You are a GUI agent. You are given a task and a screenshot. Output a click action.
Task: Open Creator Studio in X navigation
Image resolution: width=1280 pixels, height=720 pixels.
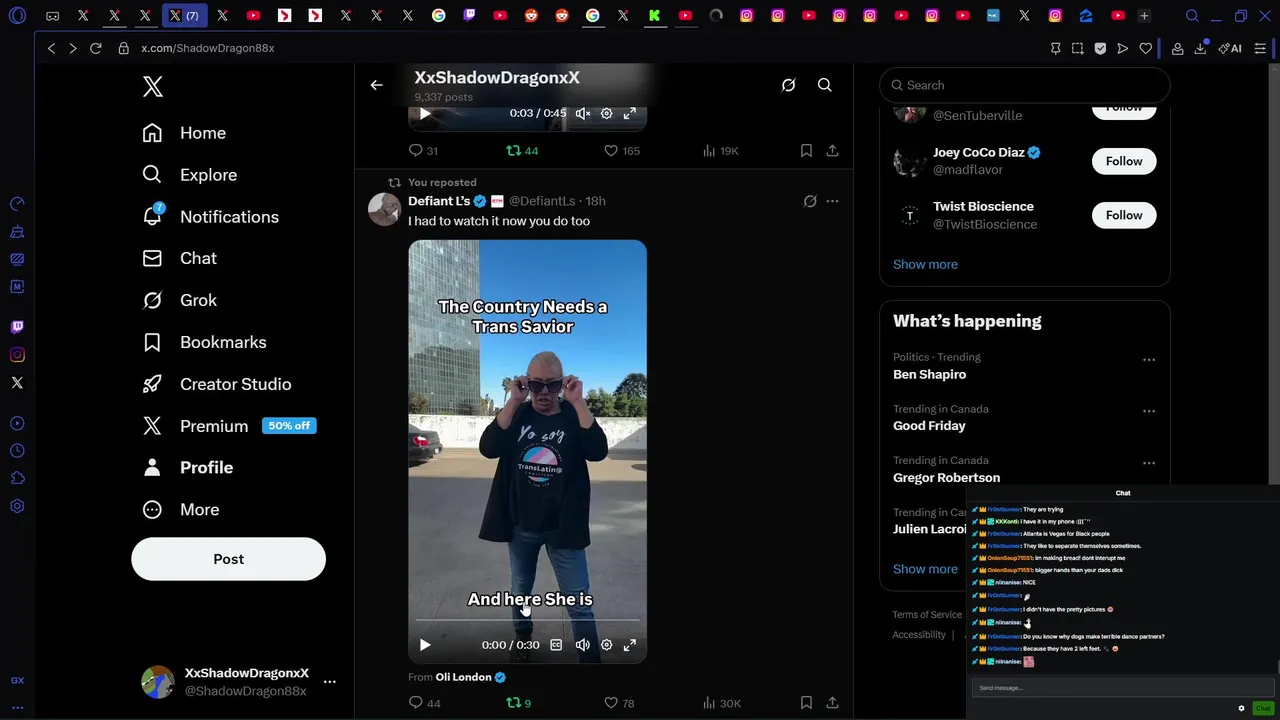217,384
